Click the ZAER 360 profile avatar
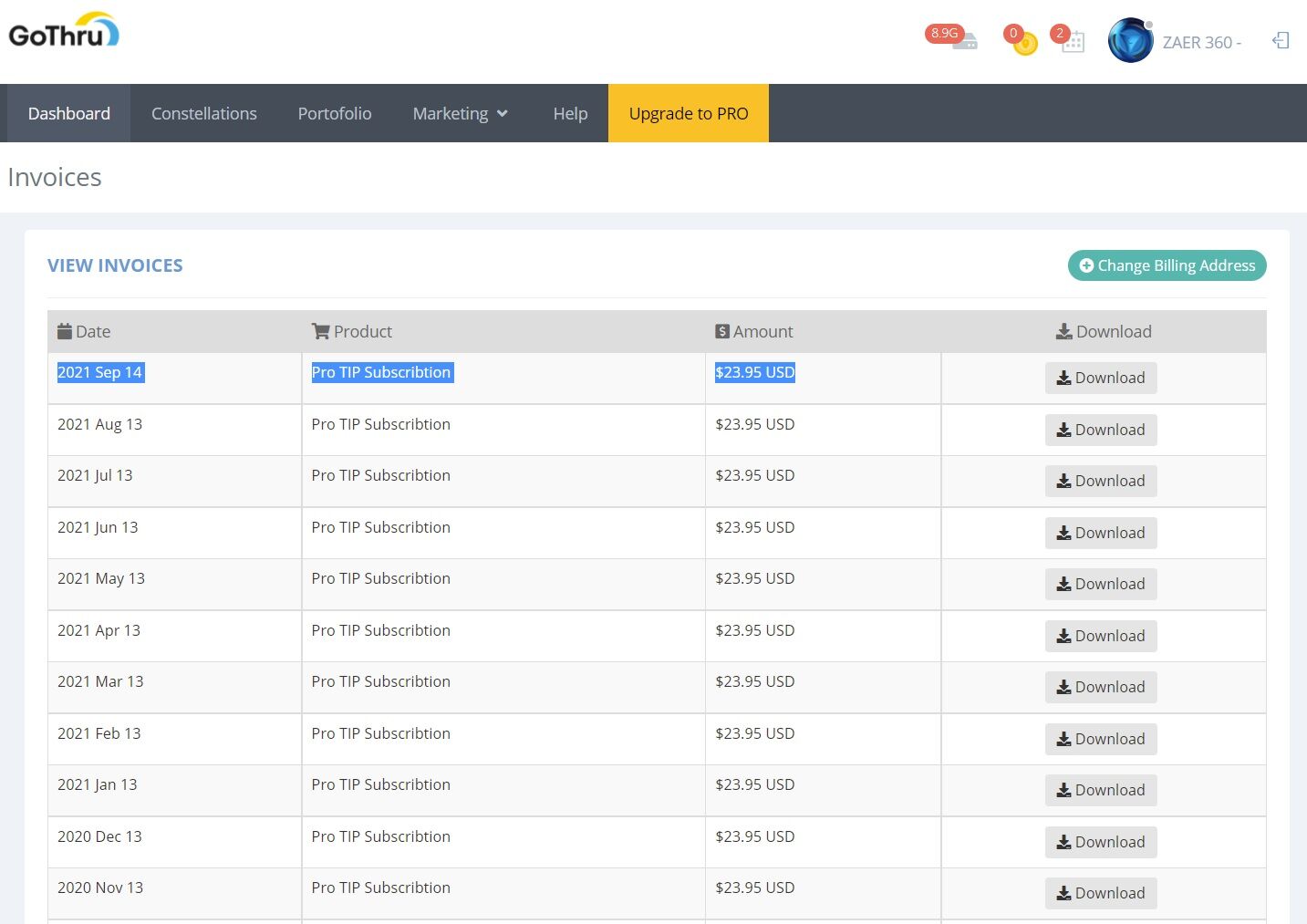The image size is (1307, 924). point(1130,41)
